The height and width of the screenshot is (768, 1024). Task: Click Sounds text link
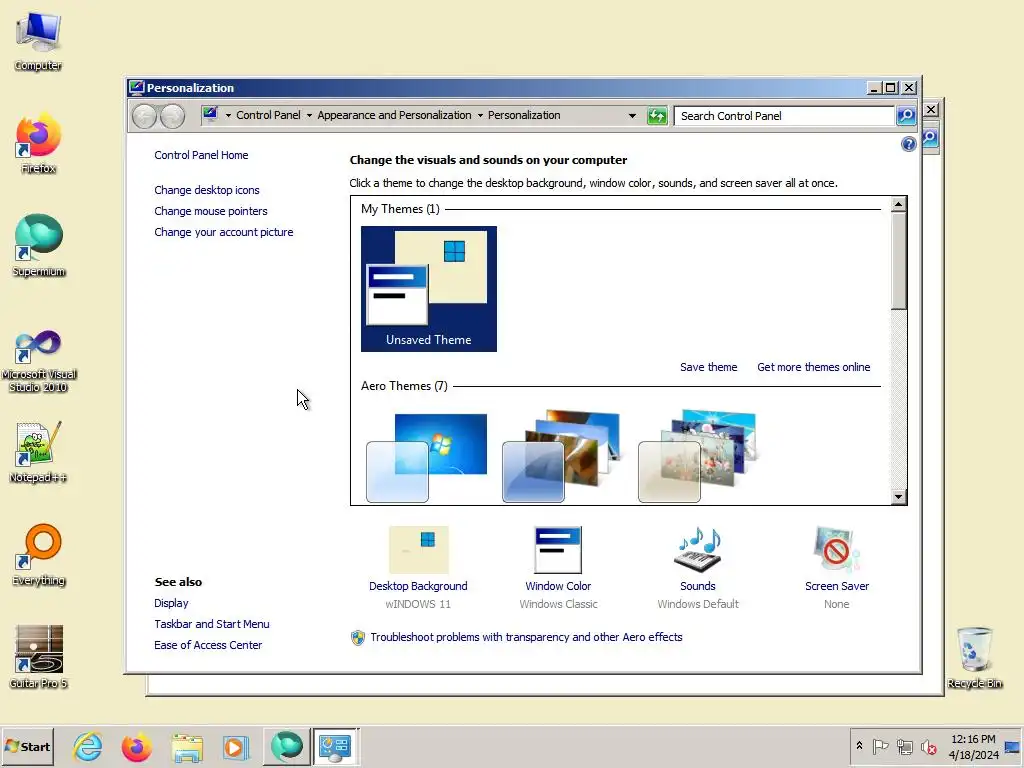click(697, 586)
